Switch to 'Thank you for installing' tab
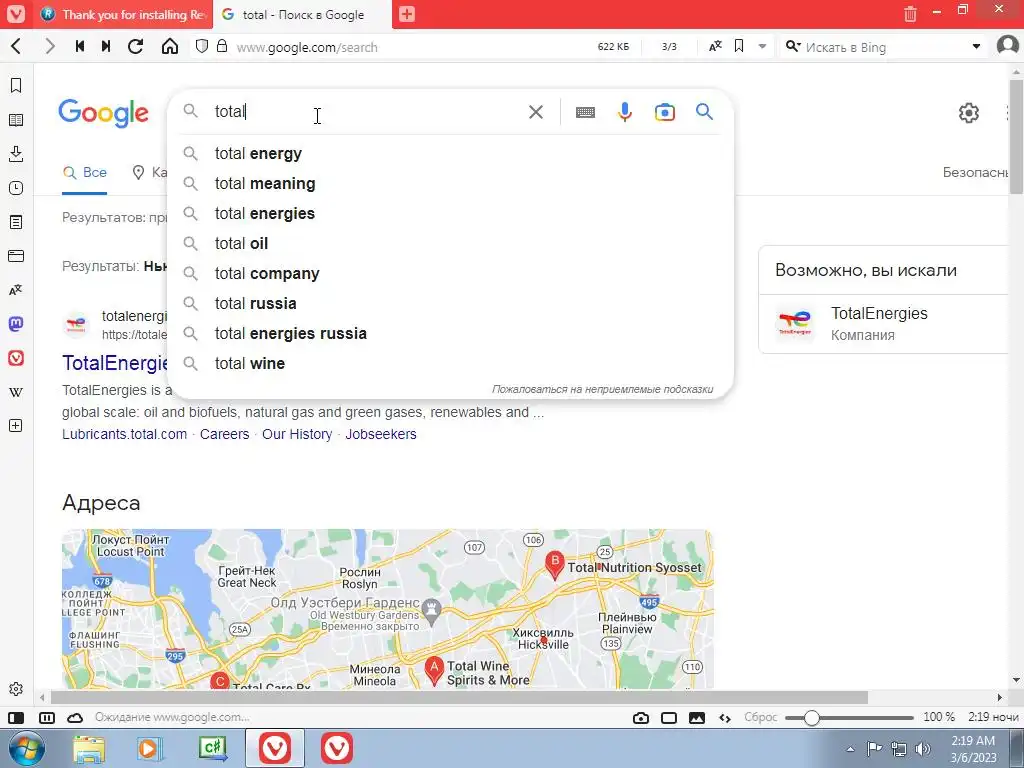 [123, 14]
